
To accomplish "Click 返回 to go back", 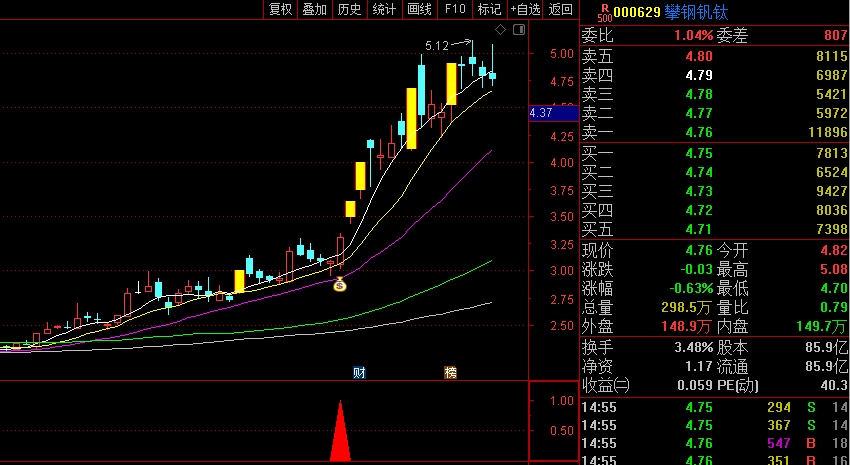I will tap(561, 9).
